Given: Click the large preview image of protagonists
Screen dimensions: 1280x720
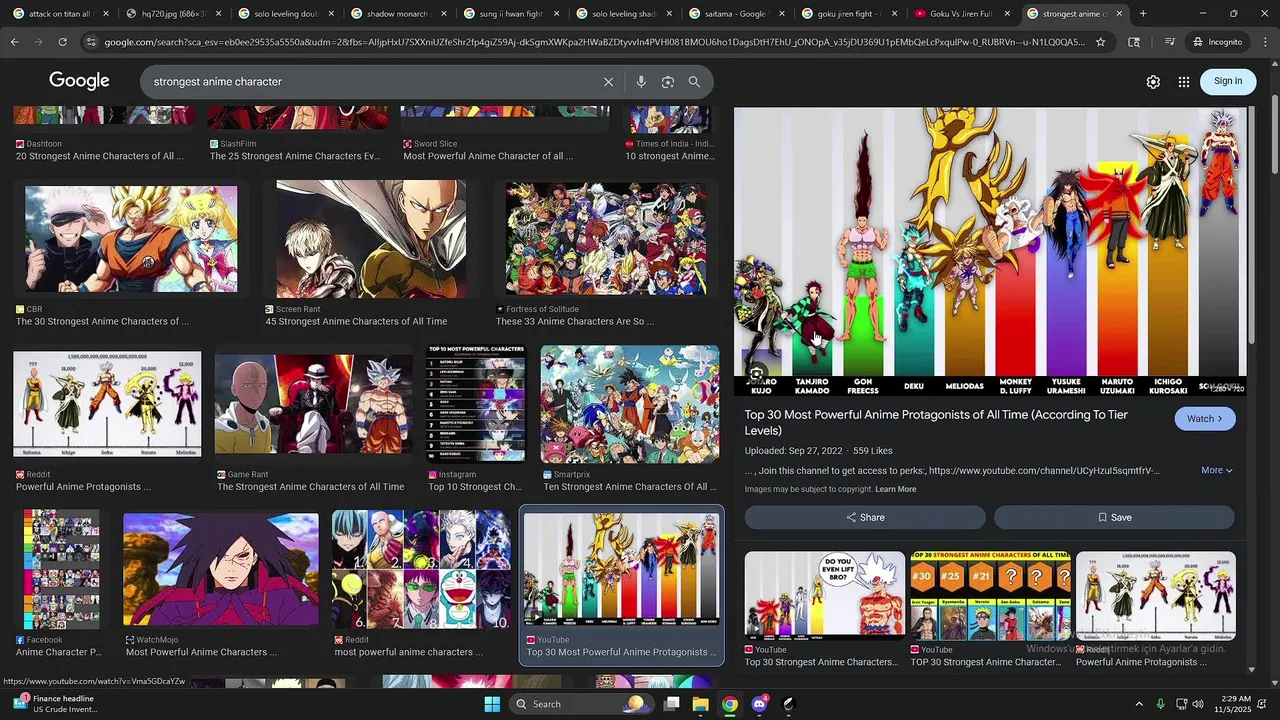Looking at the screenshot, I should [990, 251].
